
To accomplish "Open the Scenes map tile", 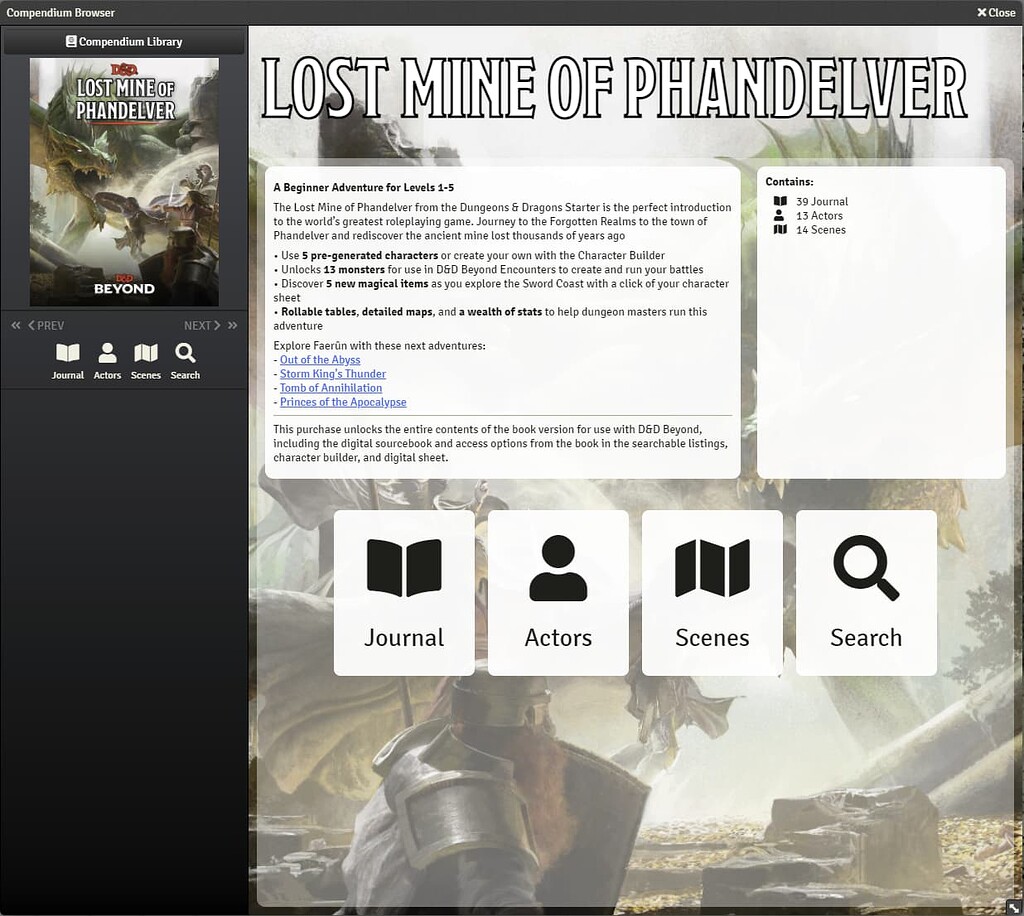I will (x=712, y=590).
